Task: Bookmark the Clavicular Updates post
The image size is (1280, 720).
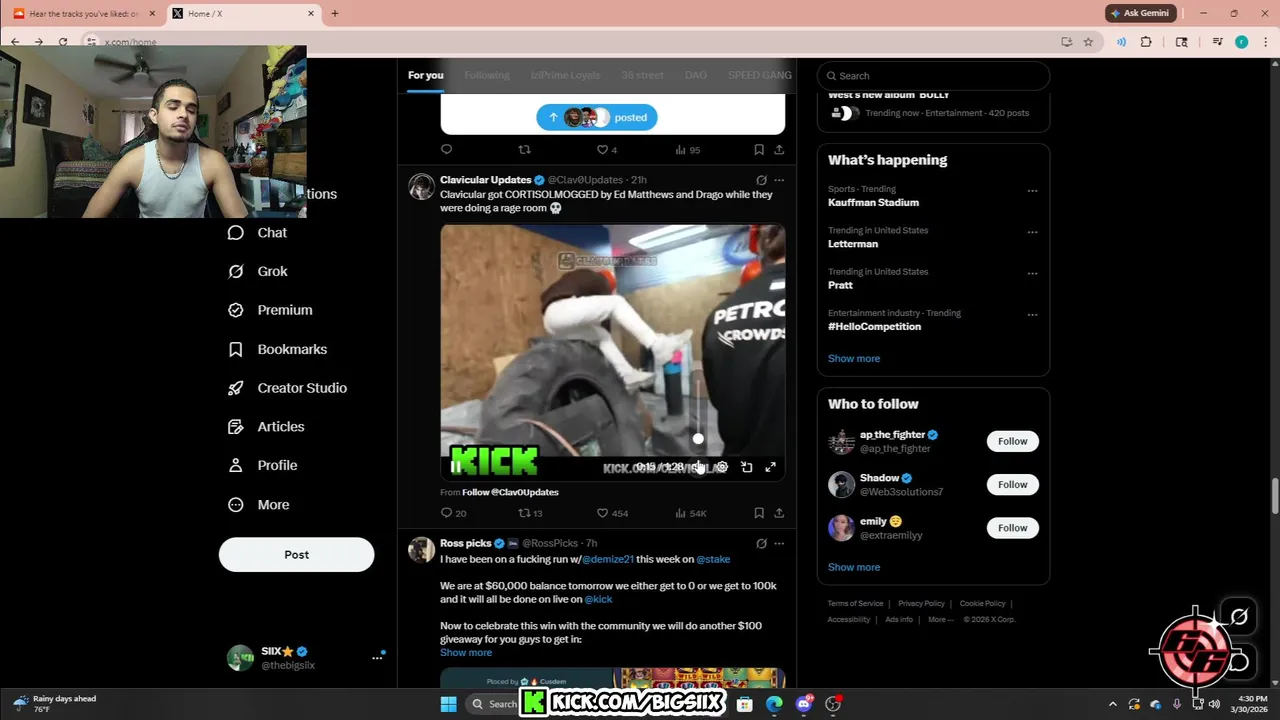Action: 759,513
